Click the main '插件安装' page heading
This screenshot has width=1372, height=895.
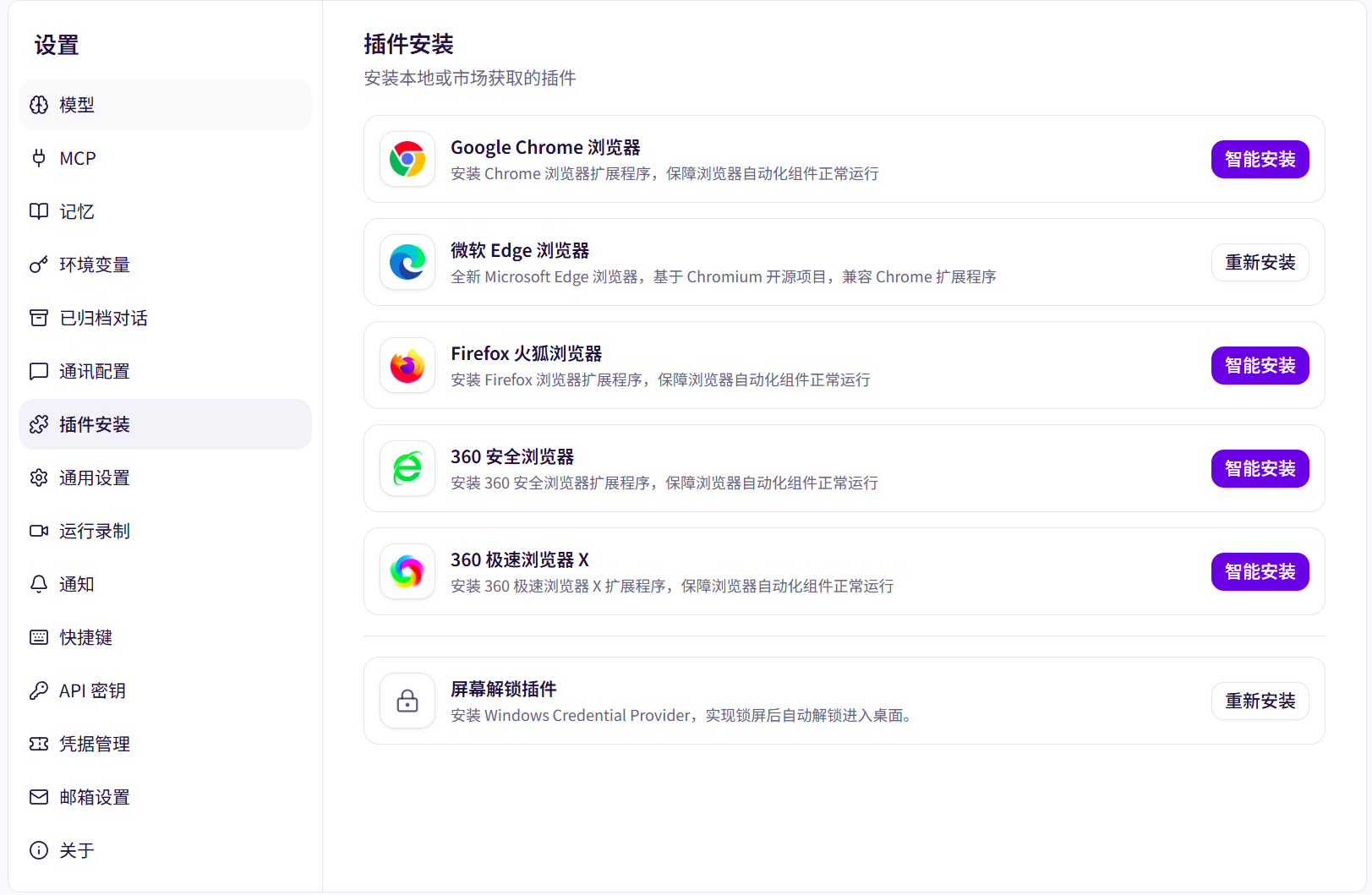(409, 44)
